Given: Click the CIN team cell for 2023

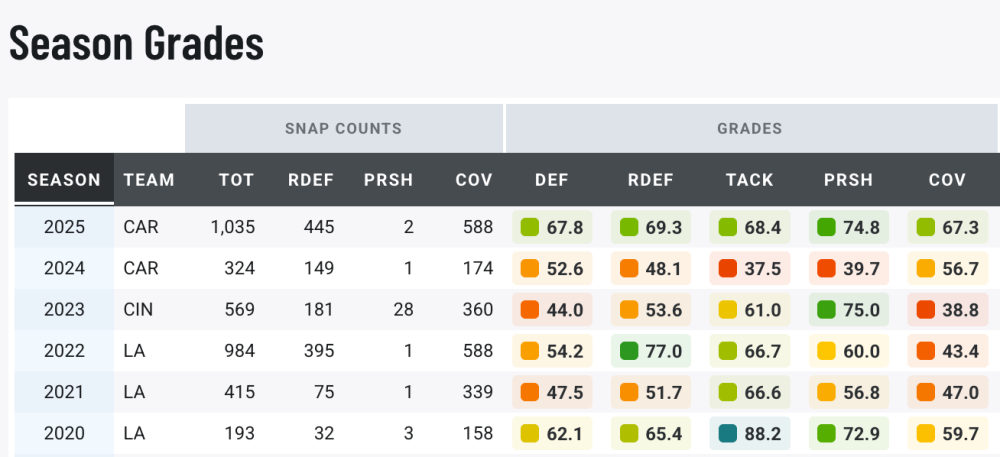Looking at the screenshot, I should coord(140,309).
